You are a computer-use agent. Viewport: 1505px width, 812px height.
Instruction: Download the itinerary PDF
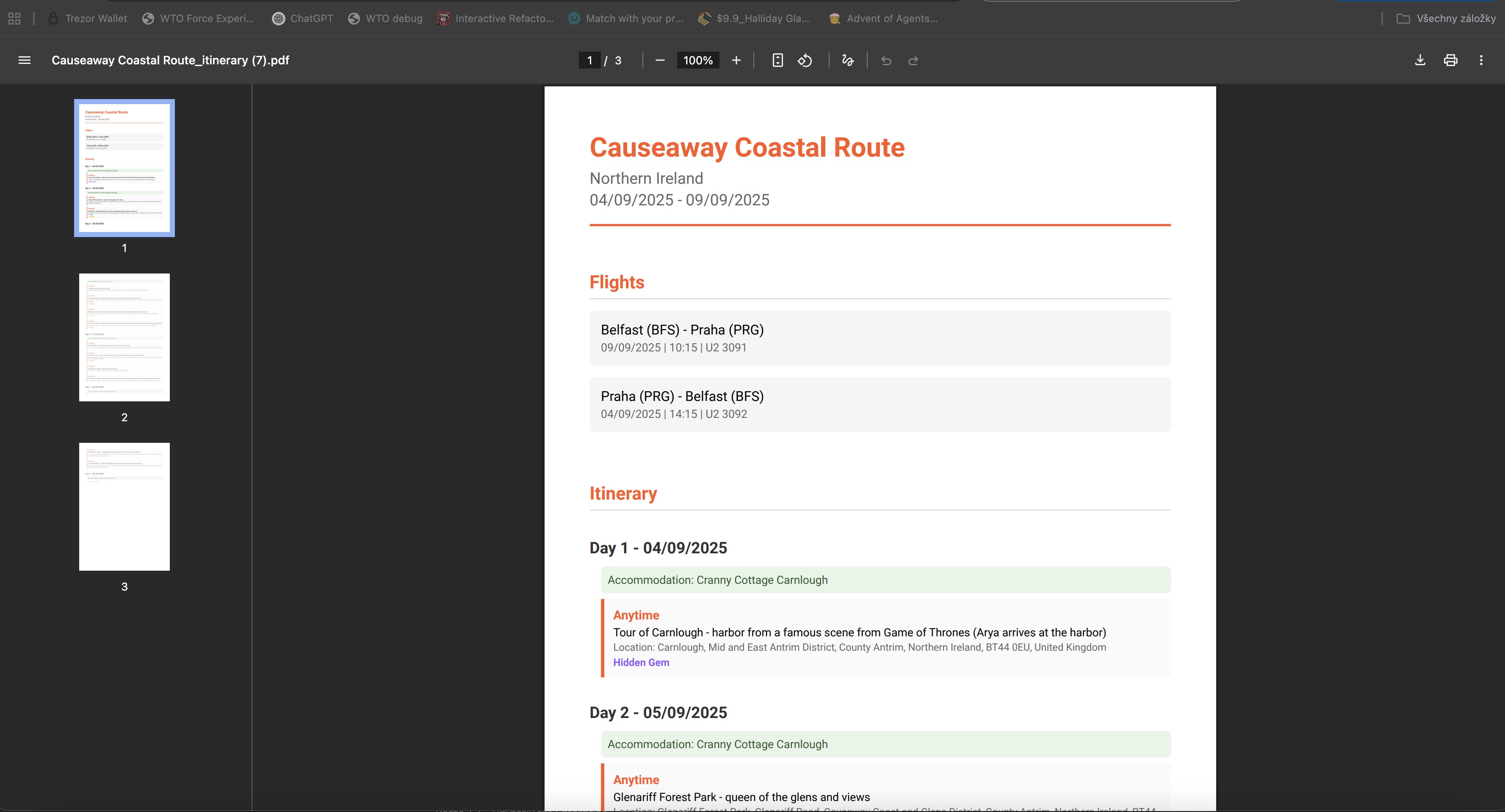click(x=1420, y=60)
